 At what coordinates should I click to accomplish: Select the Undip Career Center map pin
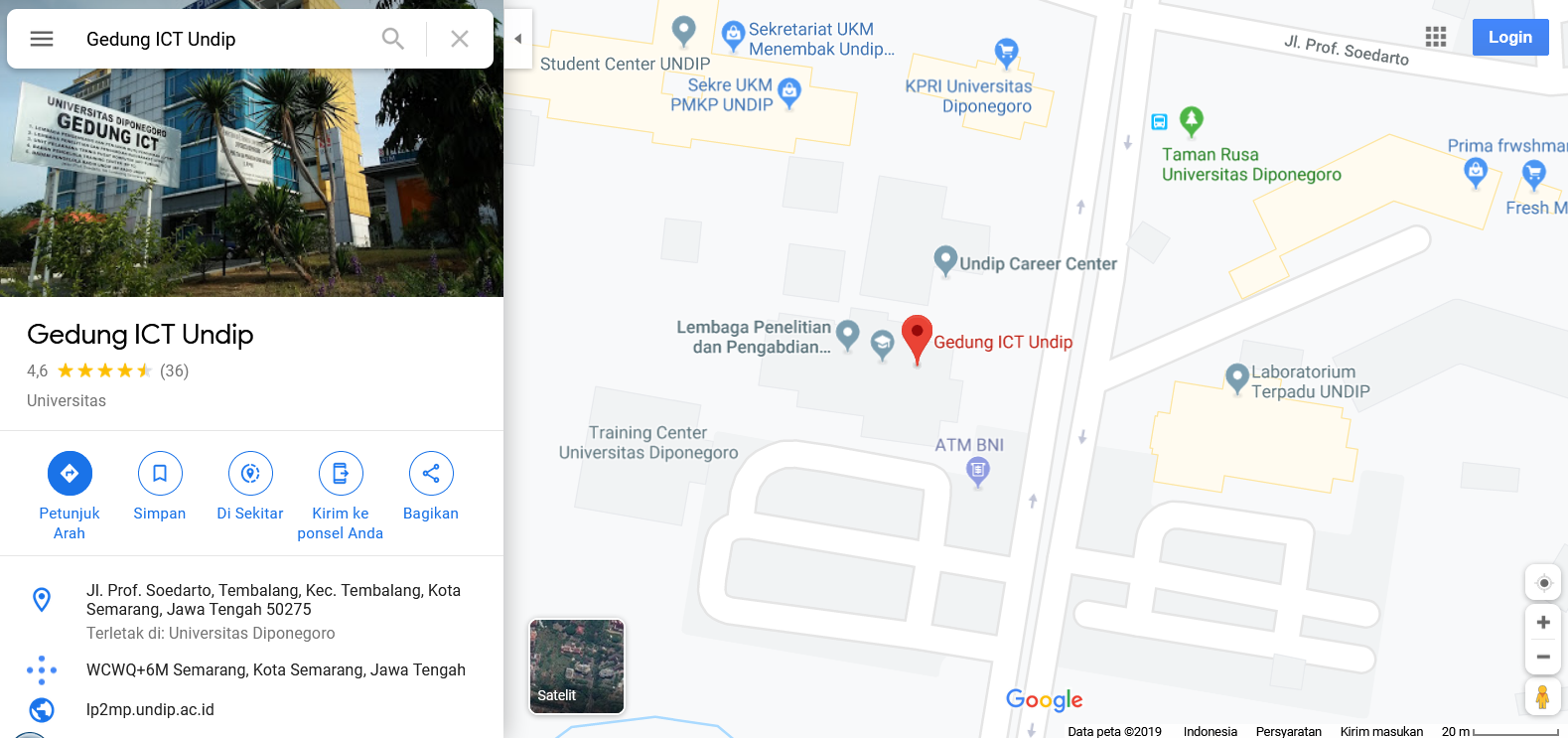945,261
